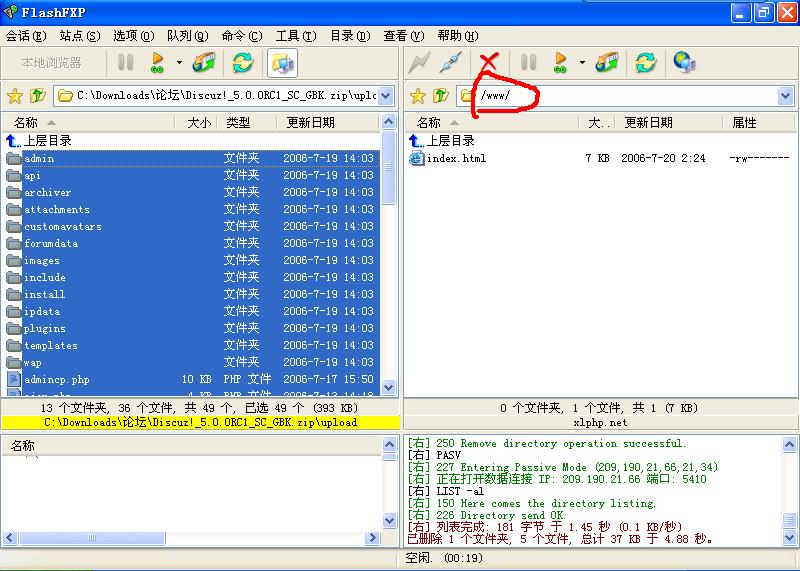Open the 命令 menu
This screenshot has width=800, height=571.
pyautogui.click(x=242, y=36)
